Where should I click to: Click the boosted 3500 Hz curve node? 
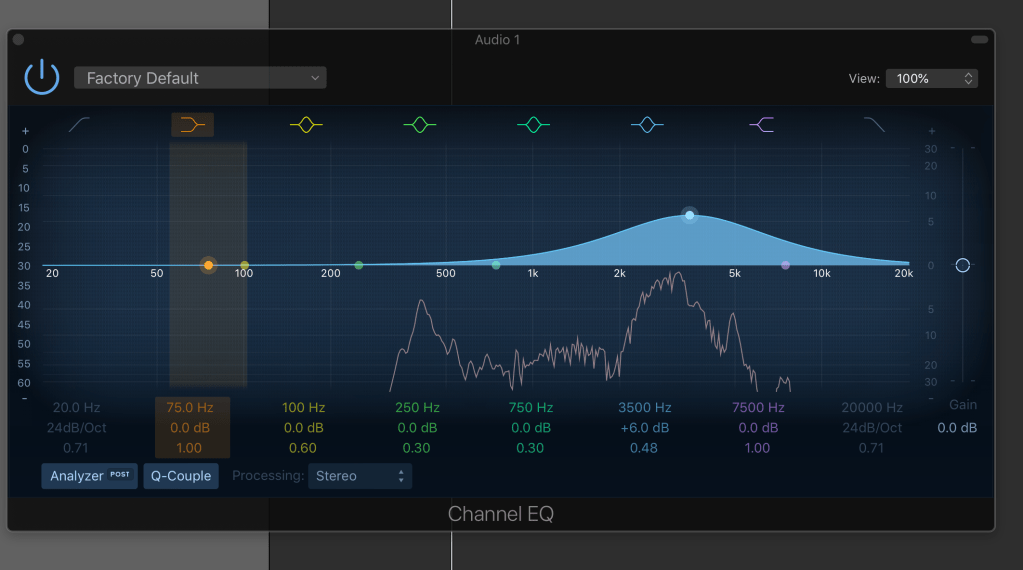pyautogui.click(x=689, y=215)
